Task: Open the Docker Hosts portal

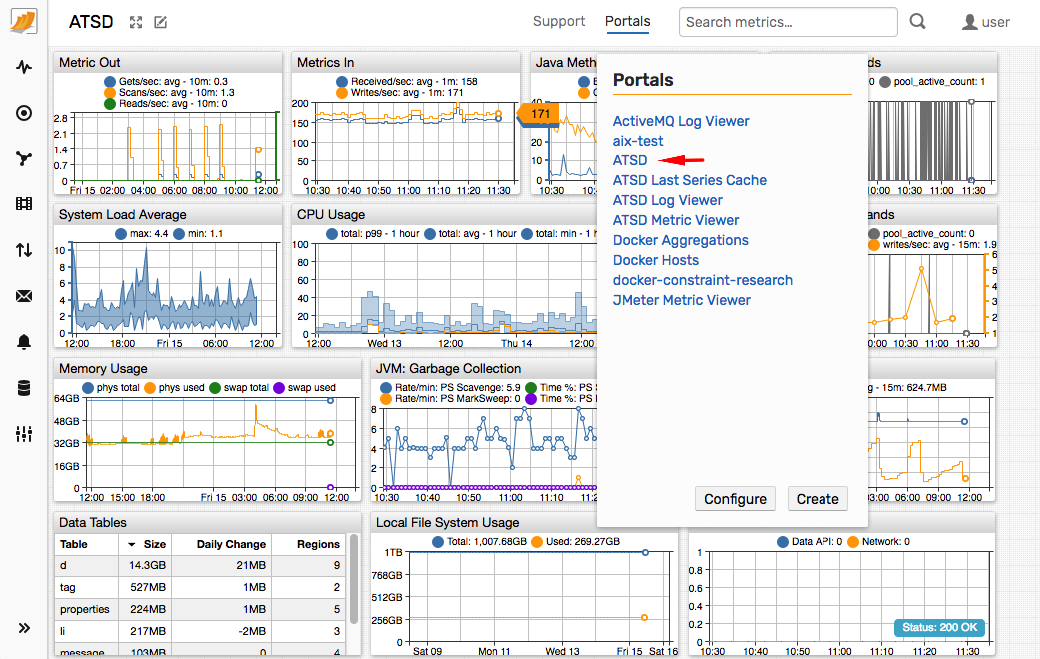Action: point(655,260)
